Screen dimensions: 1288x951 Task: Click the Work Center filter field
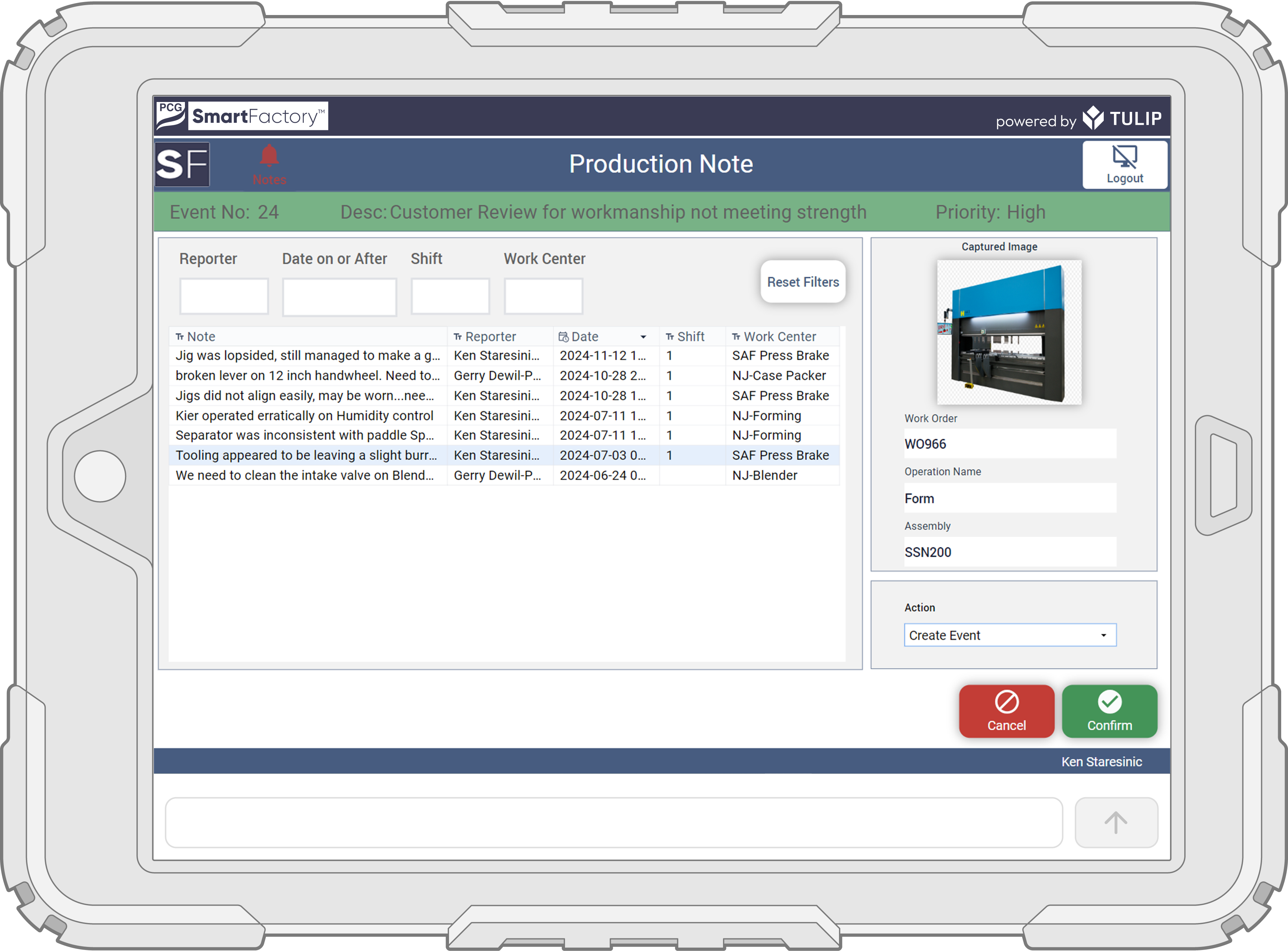(x=543, y=296)
